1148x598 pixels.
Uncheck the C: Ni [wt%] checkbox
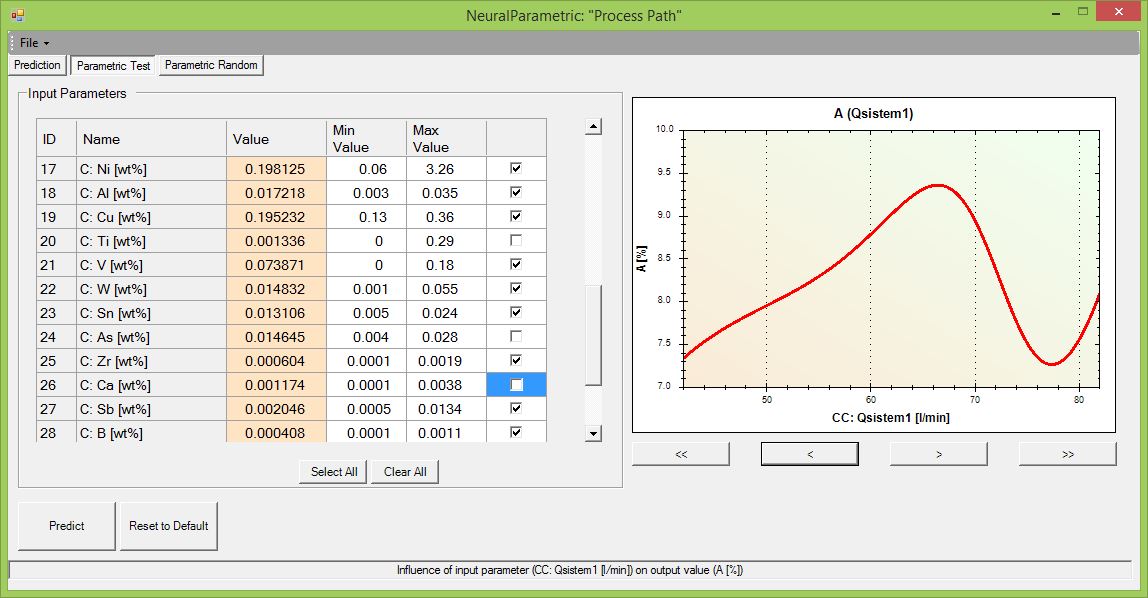[516, 169]
